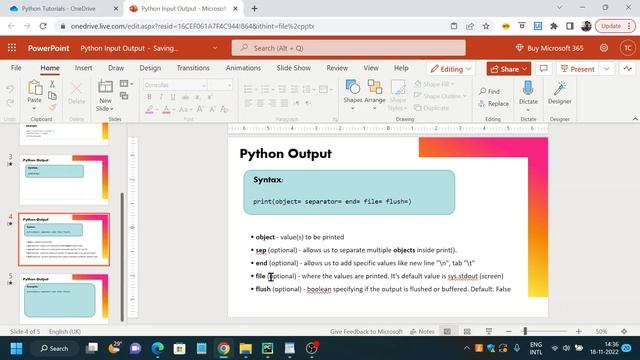Cut selection with the scissors icon

(x=52, y=84)
